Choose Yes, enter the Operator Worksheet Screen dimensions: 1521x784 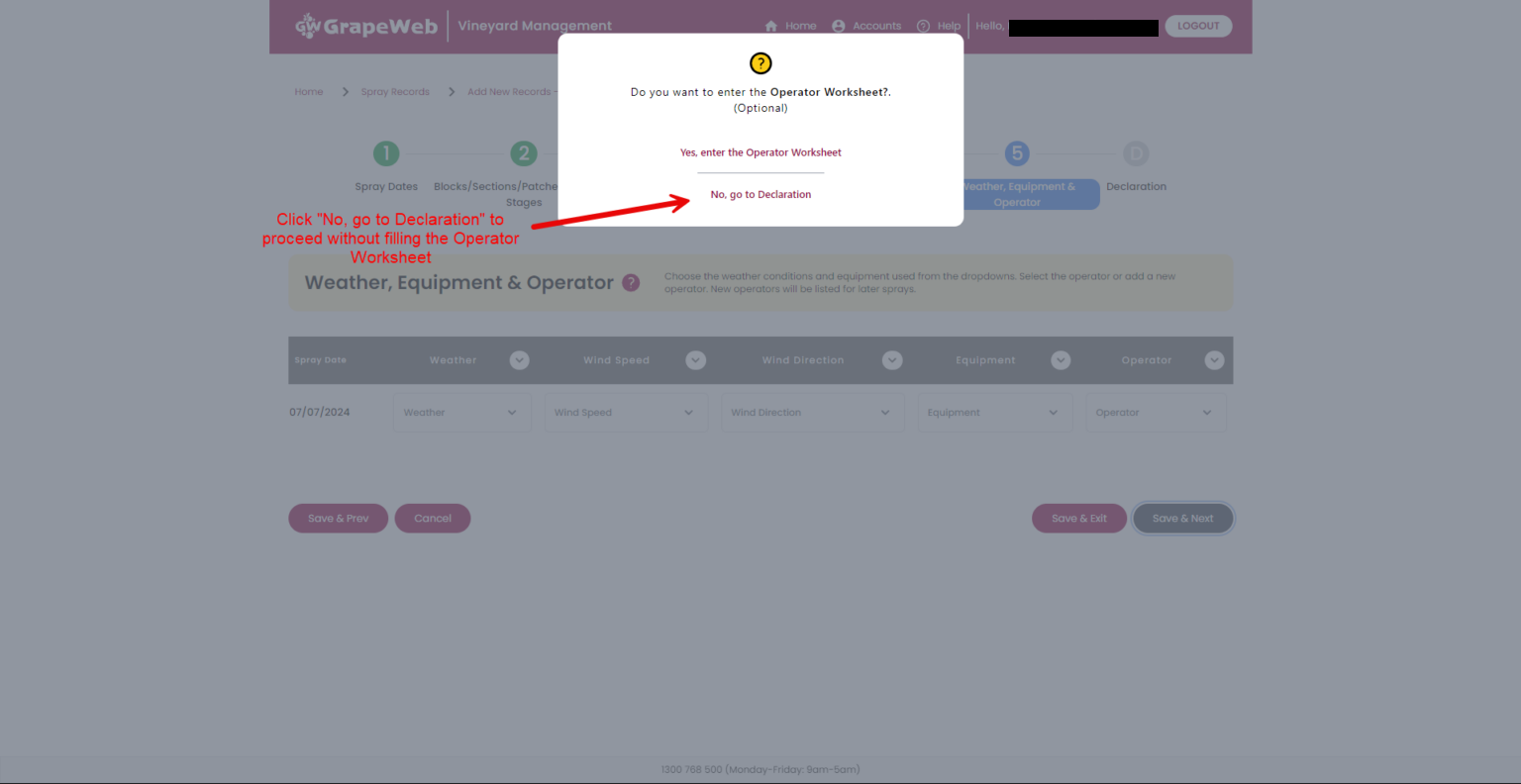(760, 152)
